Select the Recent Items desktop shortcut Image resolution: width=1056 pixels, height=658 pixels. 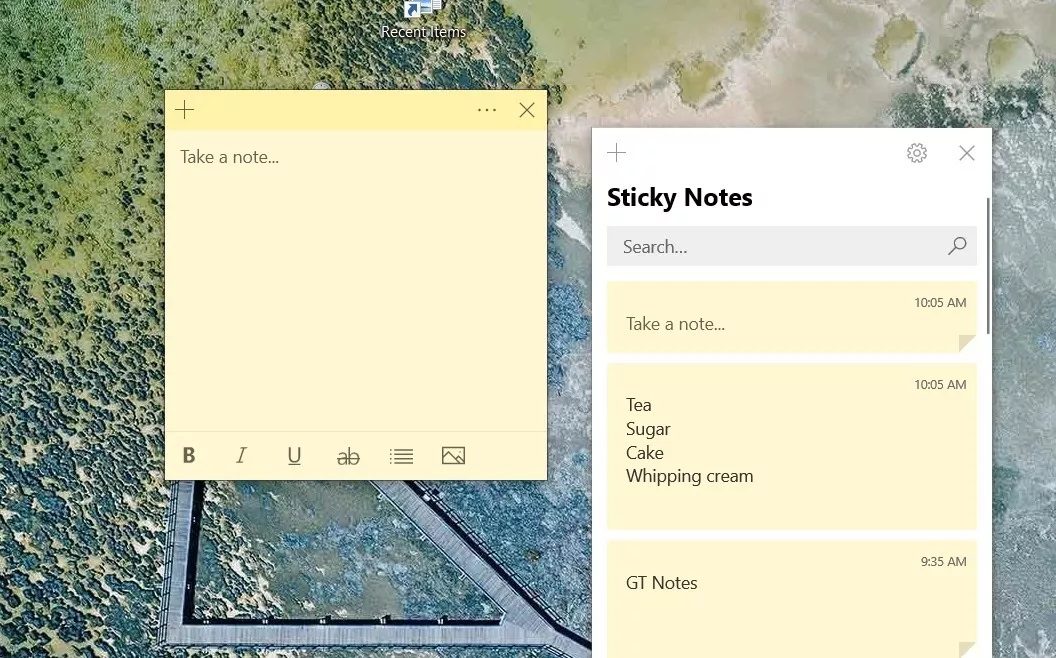coord(423,20)
